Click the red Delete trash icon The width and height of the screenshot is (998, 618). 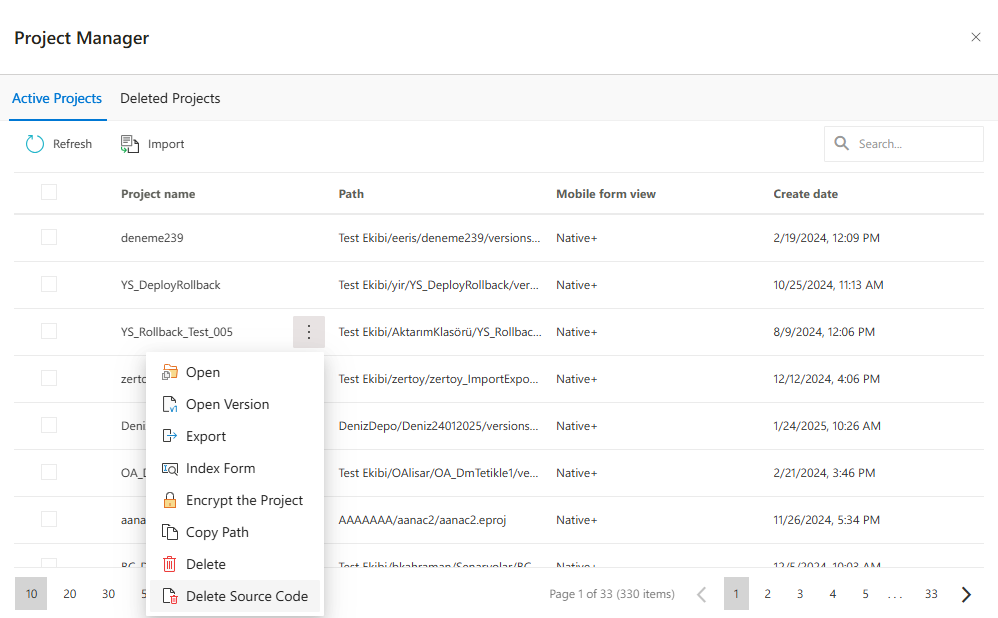(x=169, y=564)
